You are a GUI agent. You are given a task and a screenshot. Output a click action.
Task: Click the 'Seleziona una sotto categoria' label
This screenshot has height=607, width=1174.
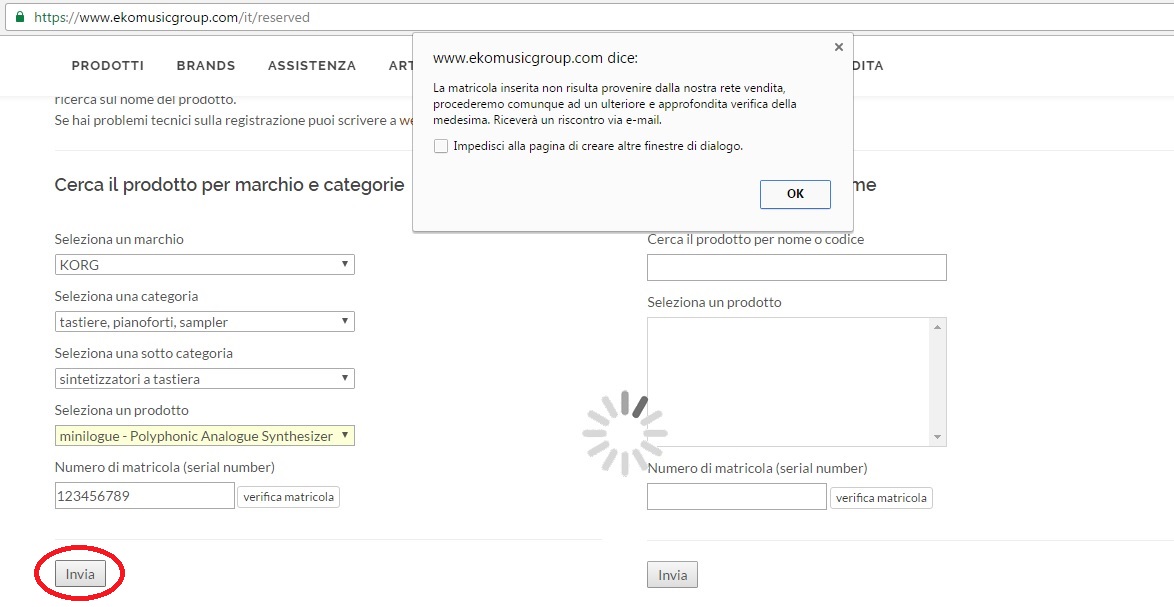coord(144,353)
